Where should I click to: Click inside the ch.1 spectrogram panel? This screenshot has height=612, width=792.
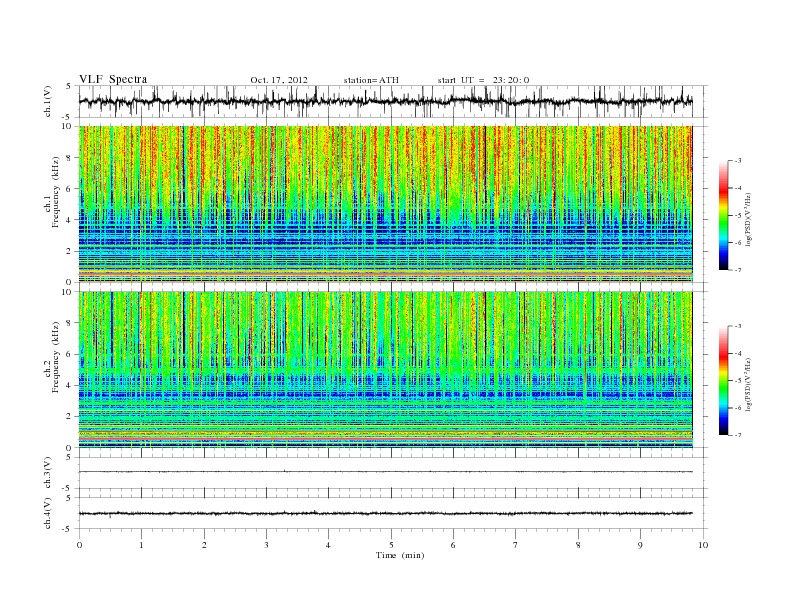coord(385,204)
